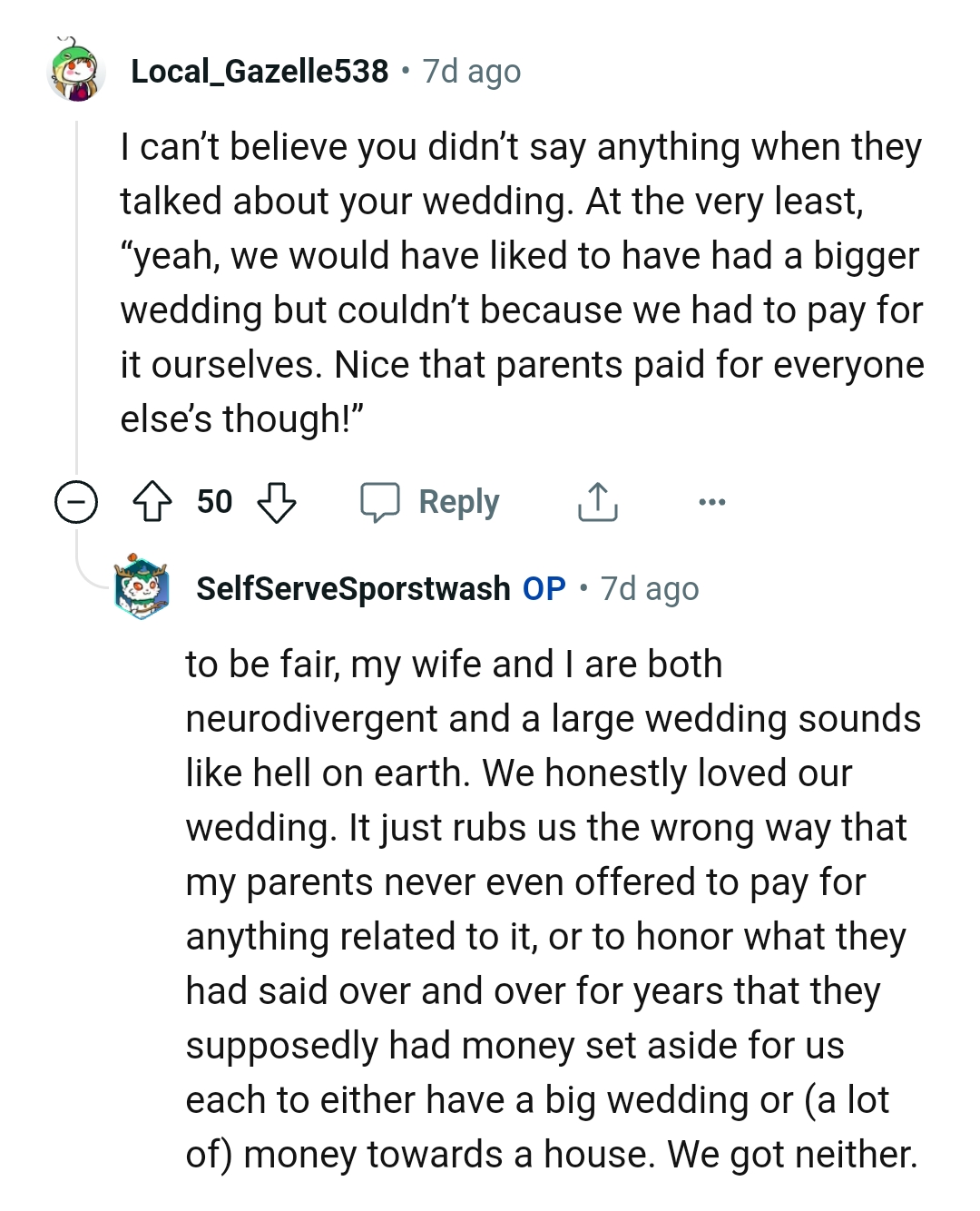Select the vote count showing 50
The image size is (980, 1211).
(x=215, y=500)
